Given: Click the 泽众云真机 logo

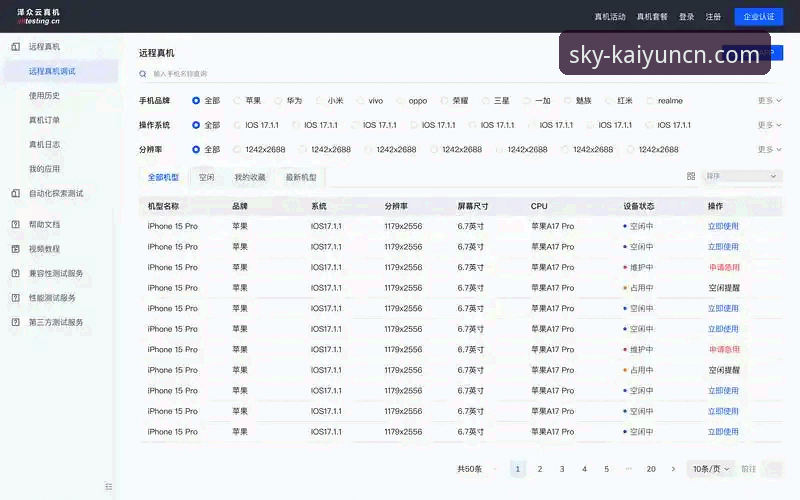Looking at the screenshot, I should [x=38, y=16].
